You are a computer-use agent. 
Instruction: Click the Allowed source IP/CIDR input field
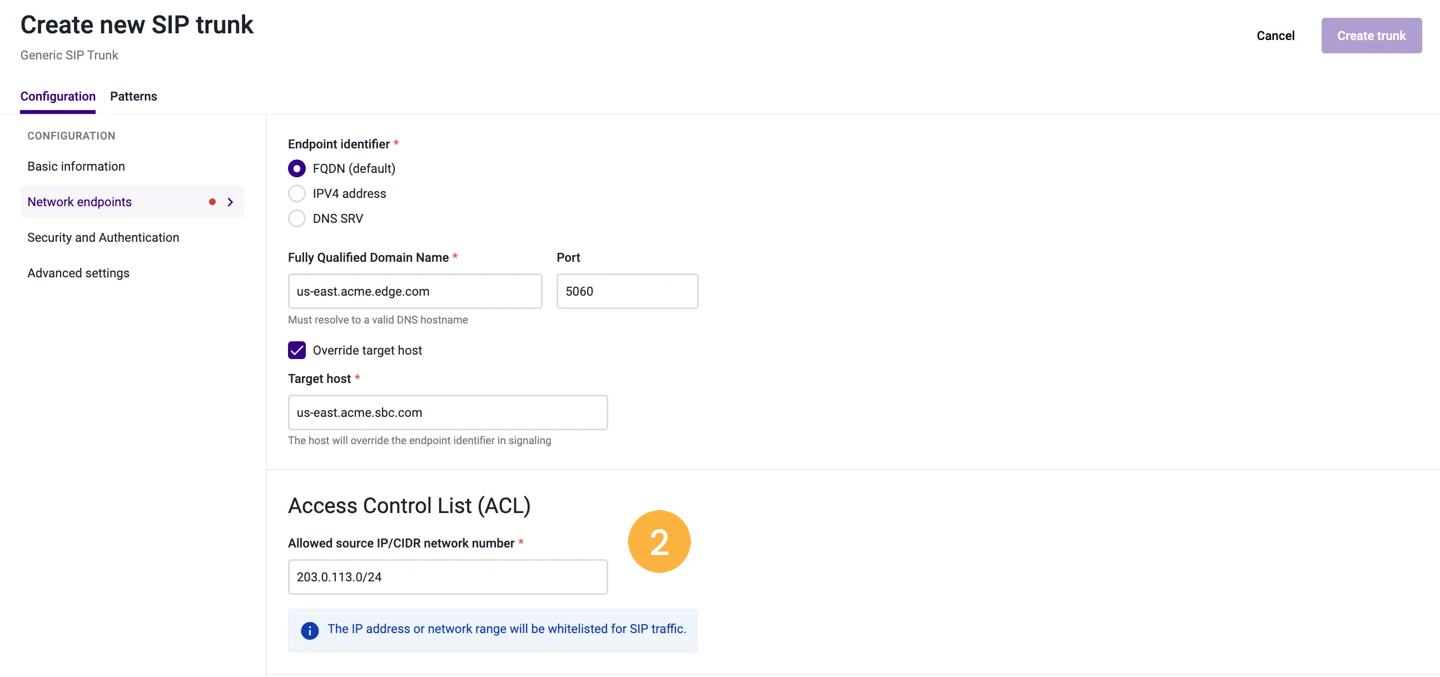[x=448, y=577]
